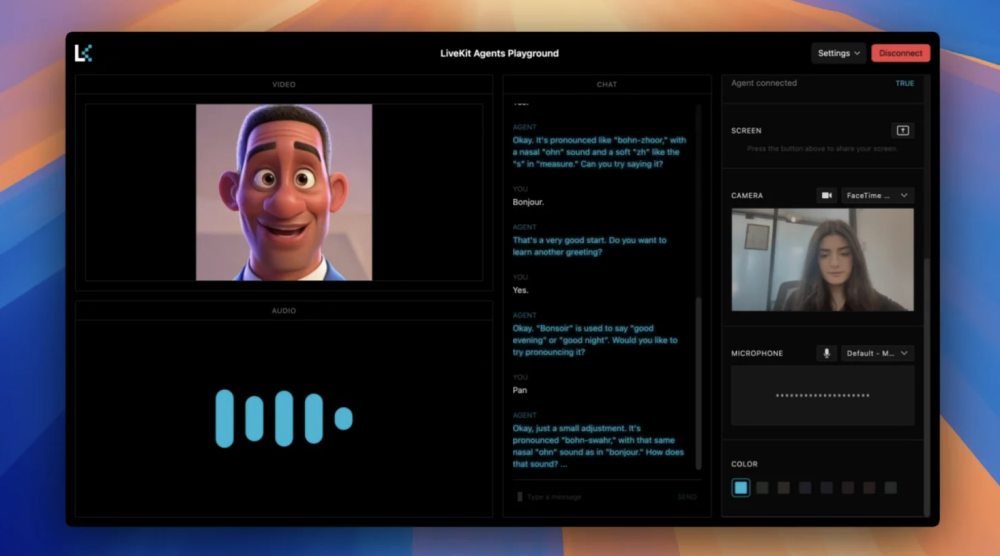
Task: Click the audio visualizer bars
Action: click(x=284, y=418)
